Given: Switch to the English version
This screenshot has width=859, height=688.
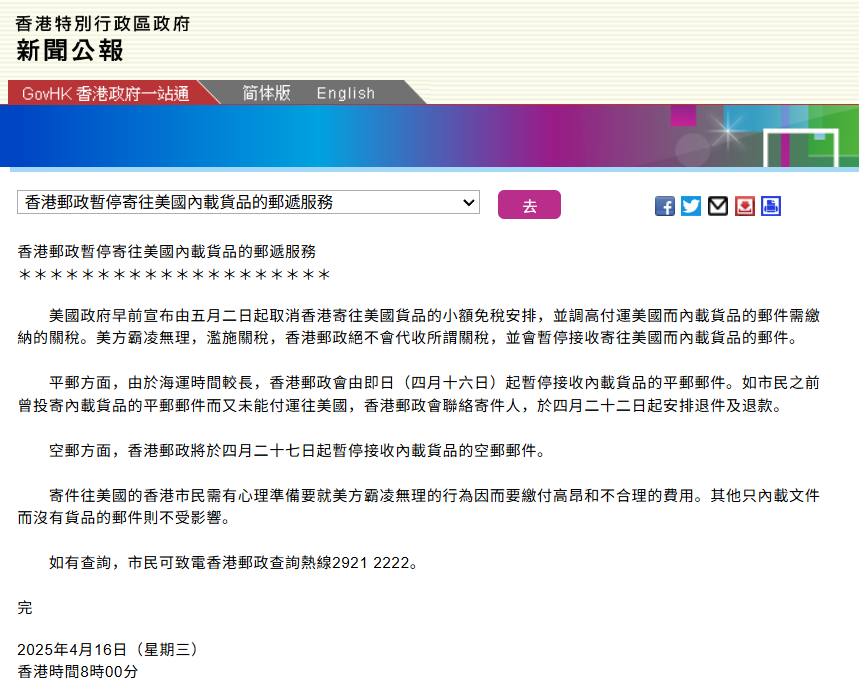Looking at the screenshot, I should (345, 93).
